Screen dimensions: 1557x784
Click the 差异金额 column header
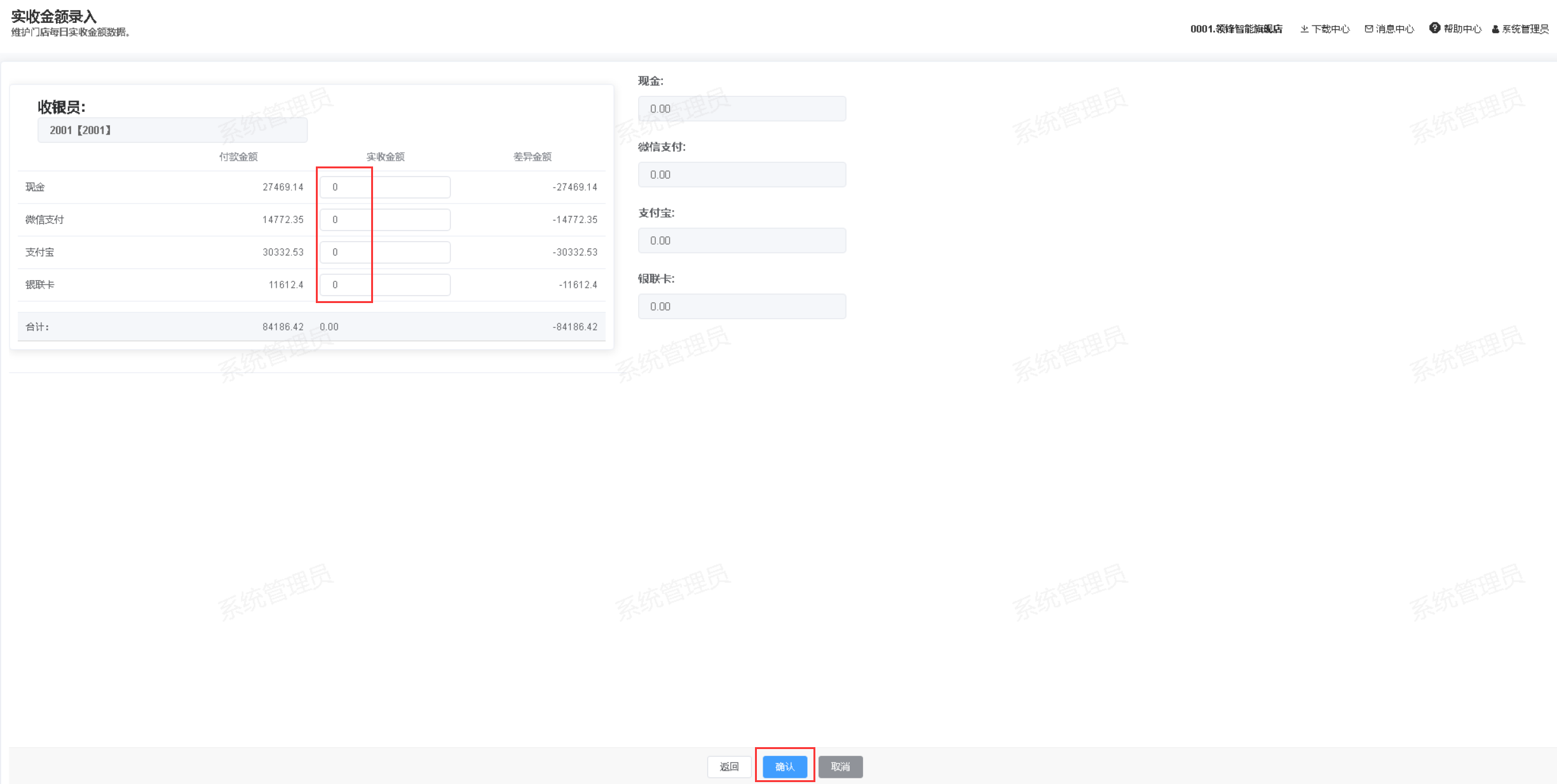[533, 157]
